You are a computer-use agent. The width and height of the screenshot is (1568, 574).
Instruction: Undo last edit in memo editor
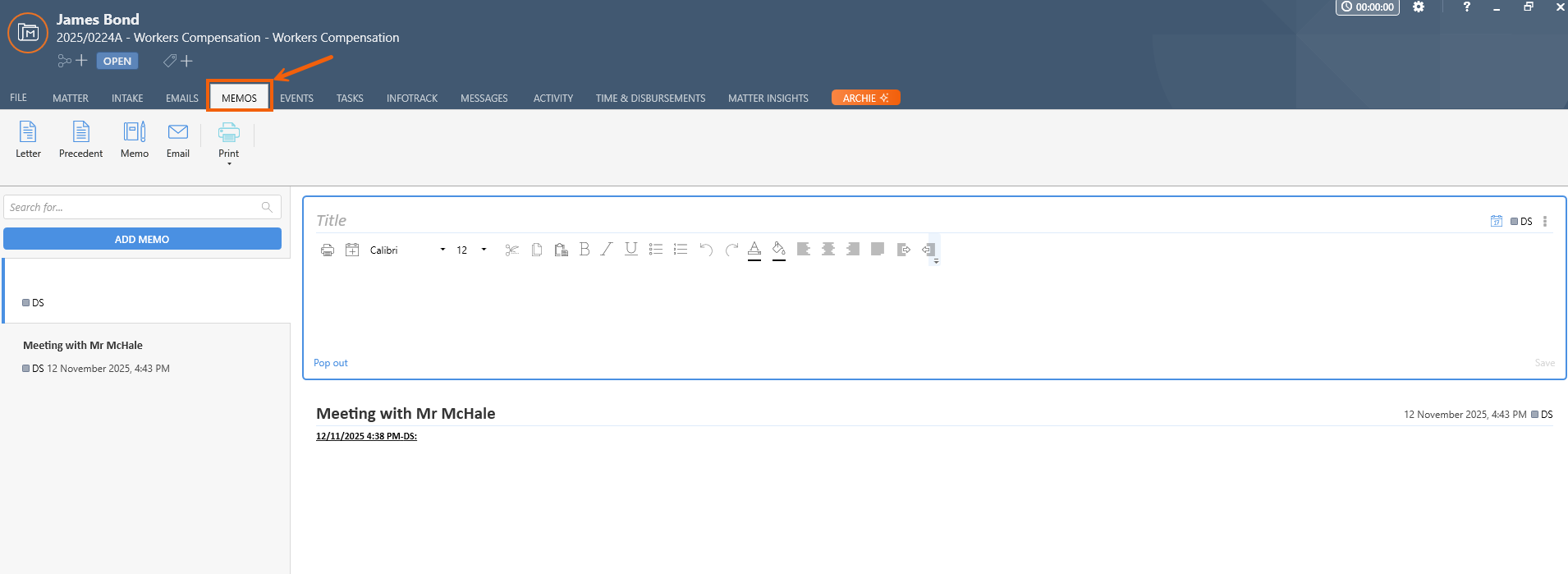pos(706,250)
